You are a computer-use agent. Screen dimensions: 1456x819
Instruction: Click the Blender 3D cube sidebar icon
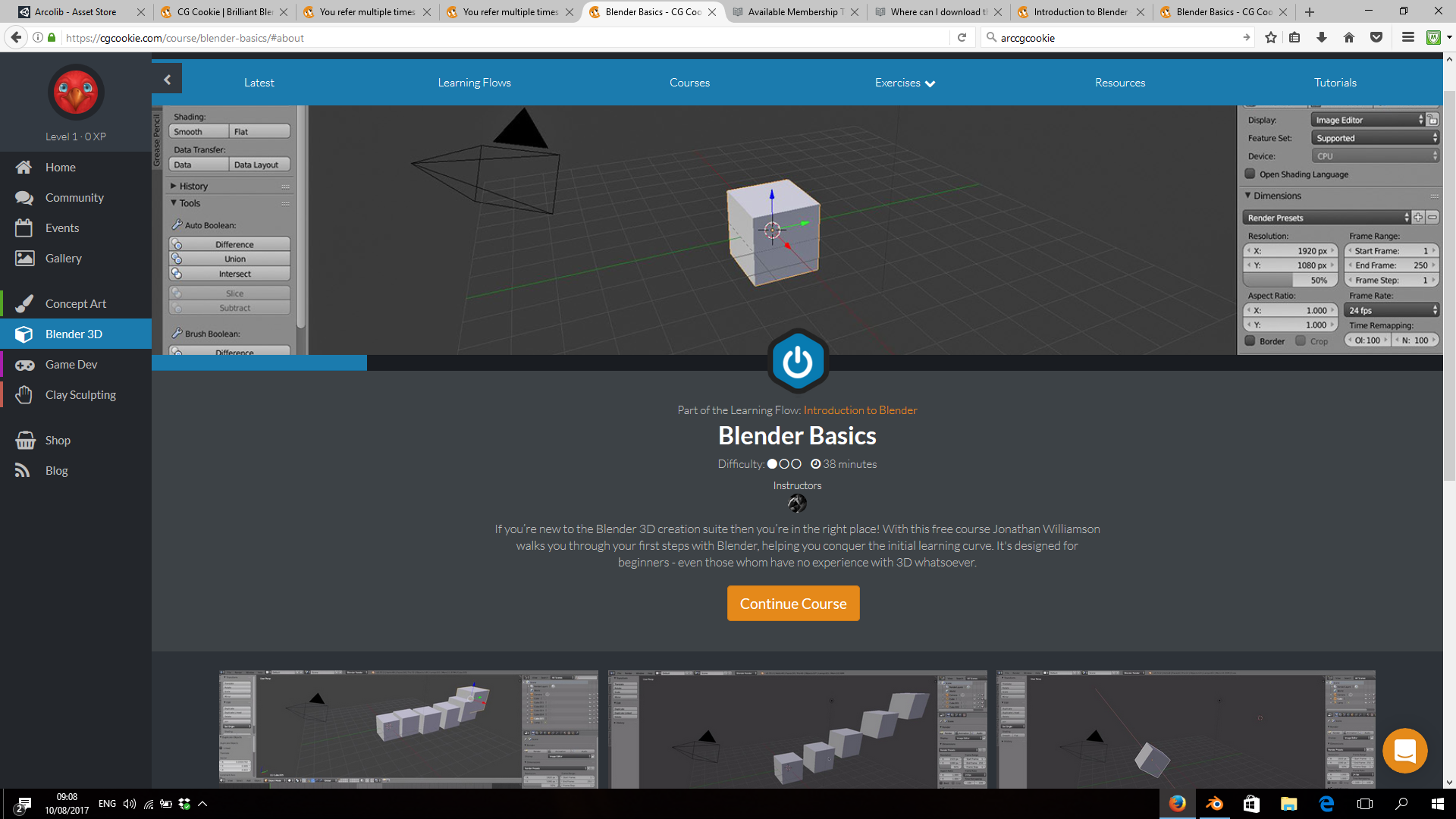pos(24,334)
